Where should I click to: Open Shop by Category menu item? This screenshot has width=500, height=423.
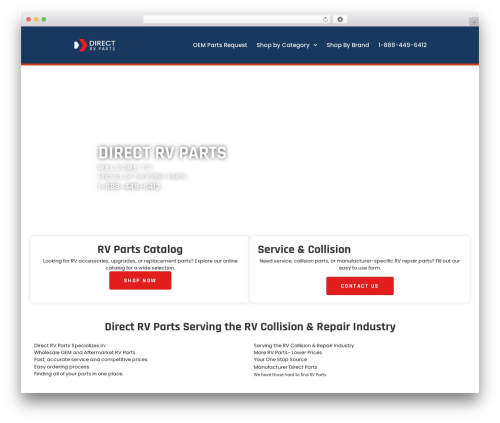283,45
